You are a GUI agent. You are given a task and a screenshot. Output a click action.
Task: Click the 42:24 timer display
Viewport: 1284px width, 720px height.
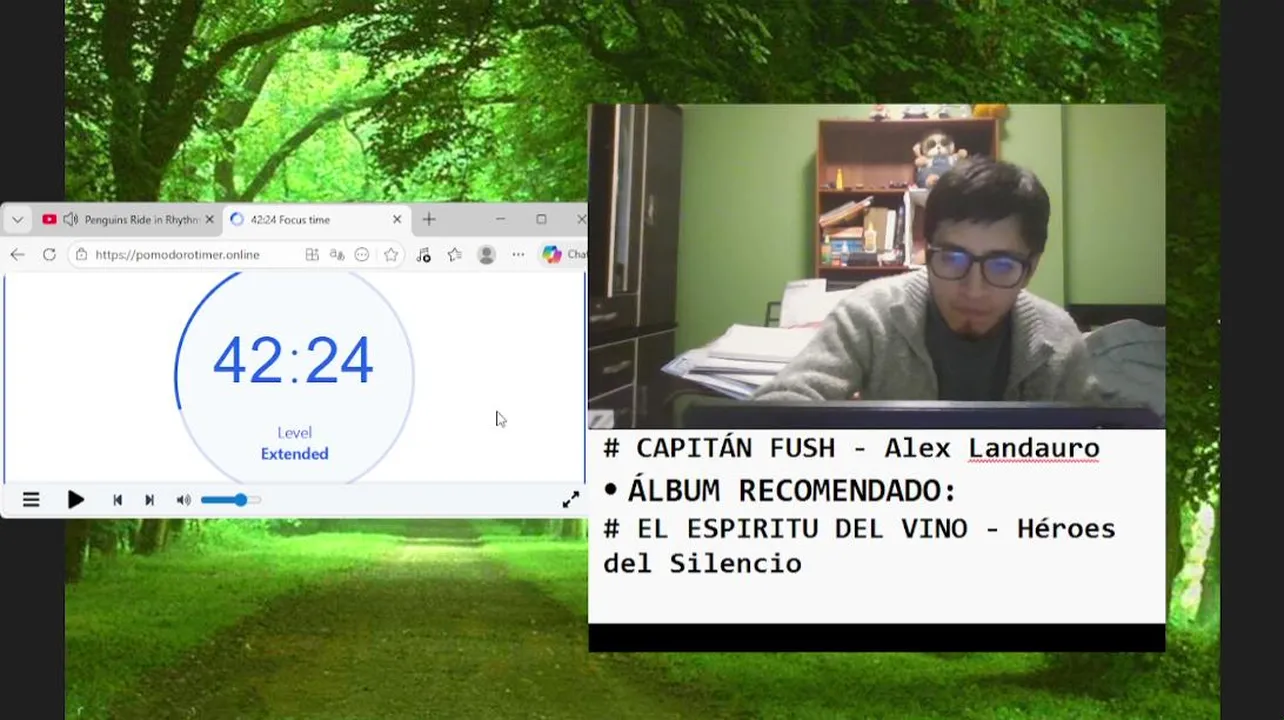(294, 361)
